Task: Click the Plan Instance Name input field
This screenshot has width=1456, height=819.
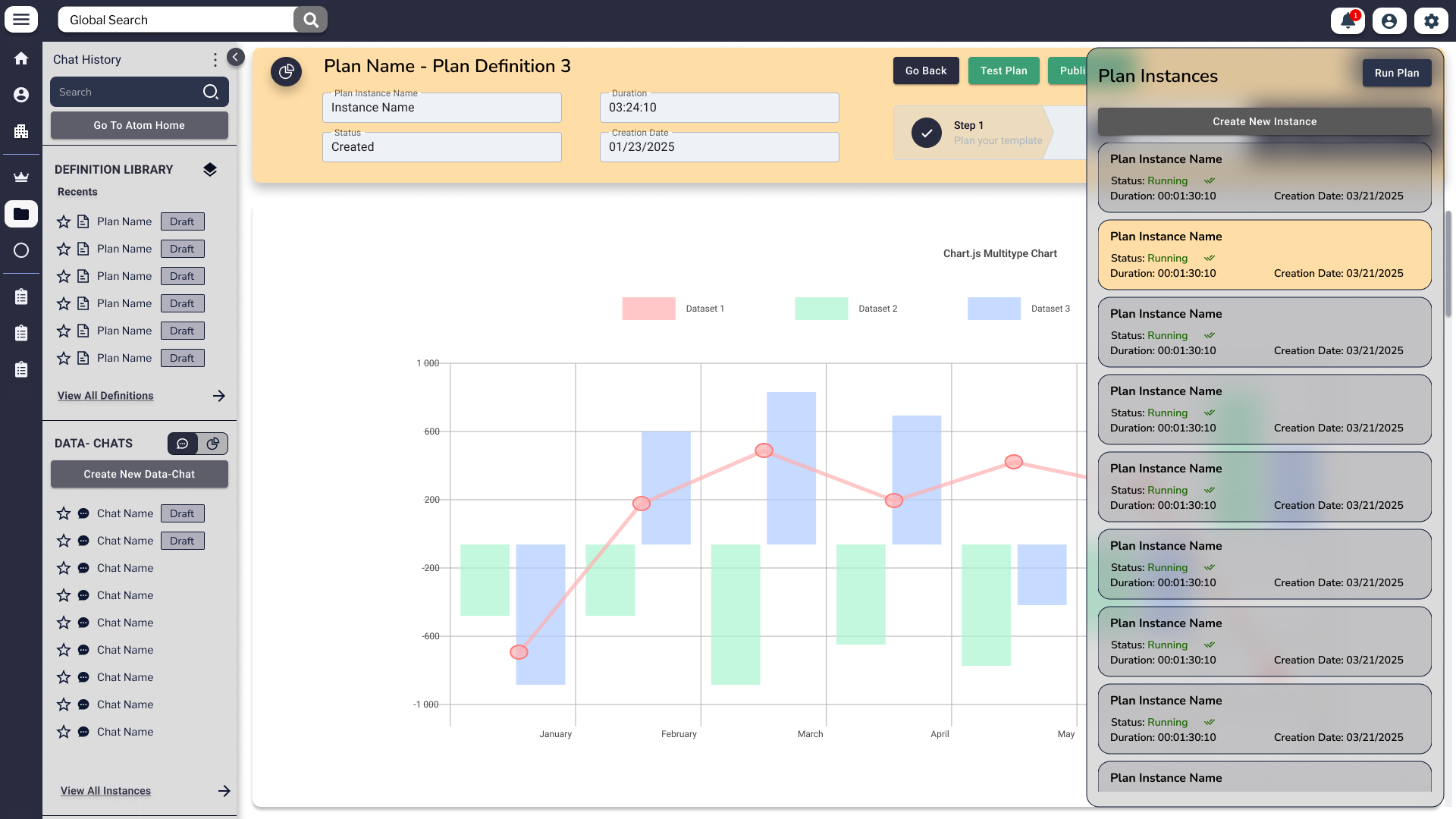Action: coord(442,108)
